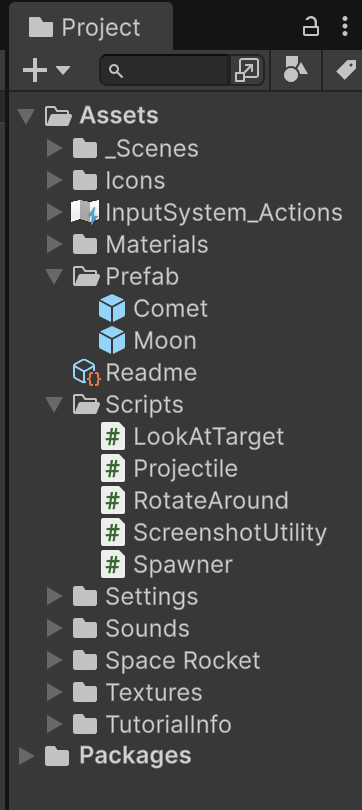Click the Packages folder icon
Image resolution: width=362 pixels, height=810 pixels.
[57, 757]
